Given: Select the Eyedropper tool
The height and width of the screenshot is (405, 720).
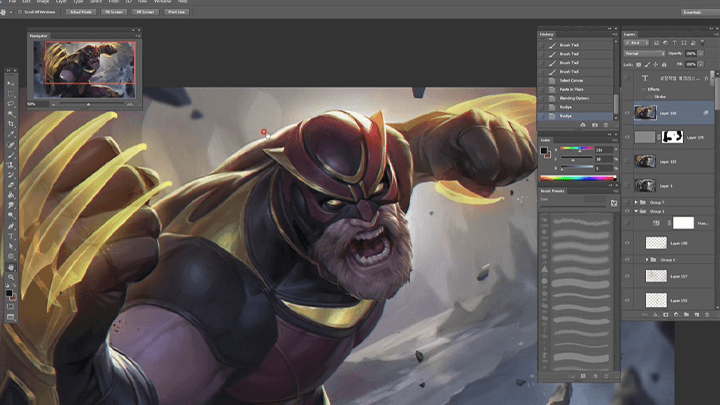Looking at the screenshot, I should (11, 134).
